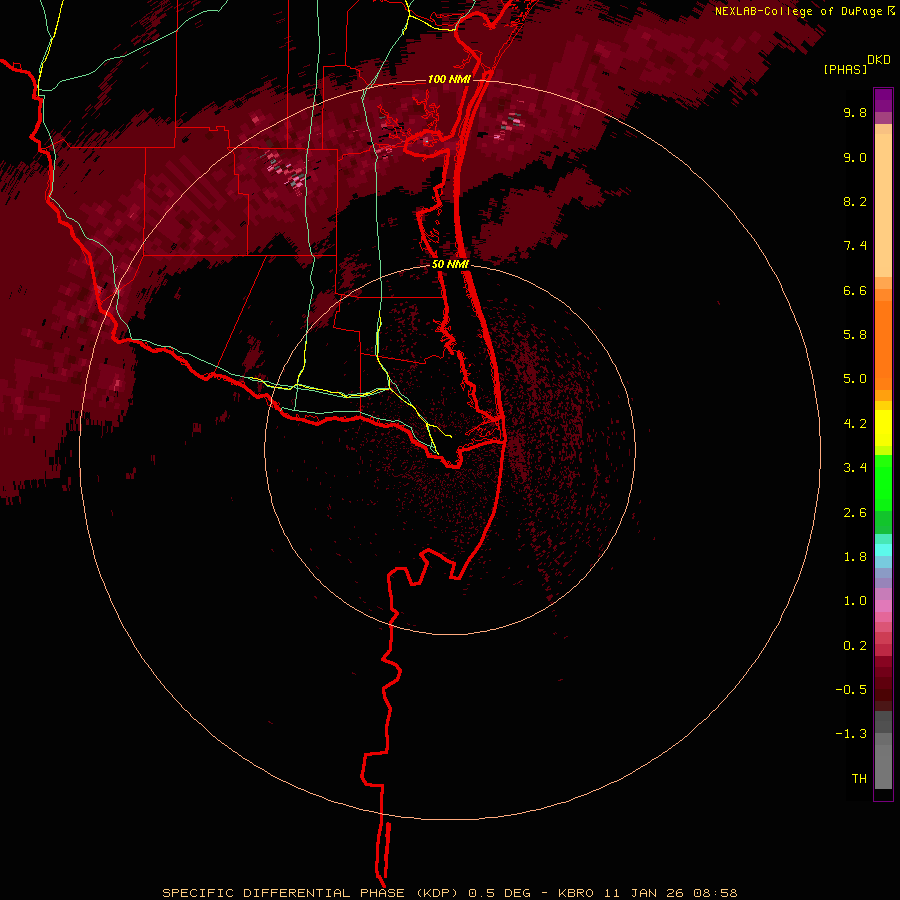Viewport: 900px width, 900px height.
Task: Click the 5.8 scale value
Action: [855, 335]
